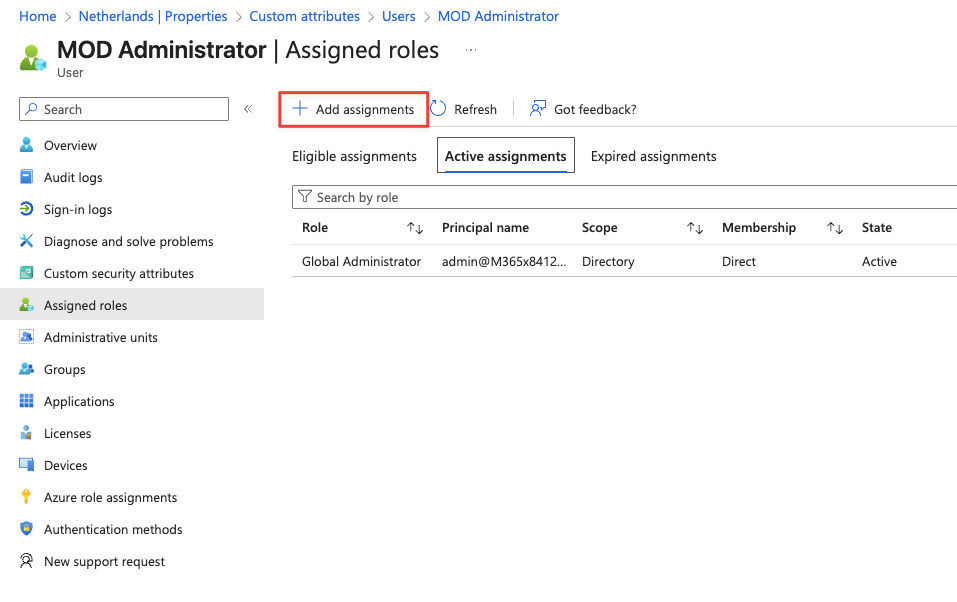Collapse the sidebar using double chevron
This screenshot has width=957, height=602.
click(x=248, y=109)
